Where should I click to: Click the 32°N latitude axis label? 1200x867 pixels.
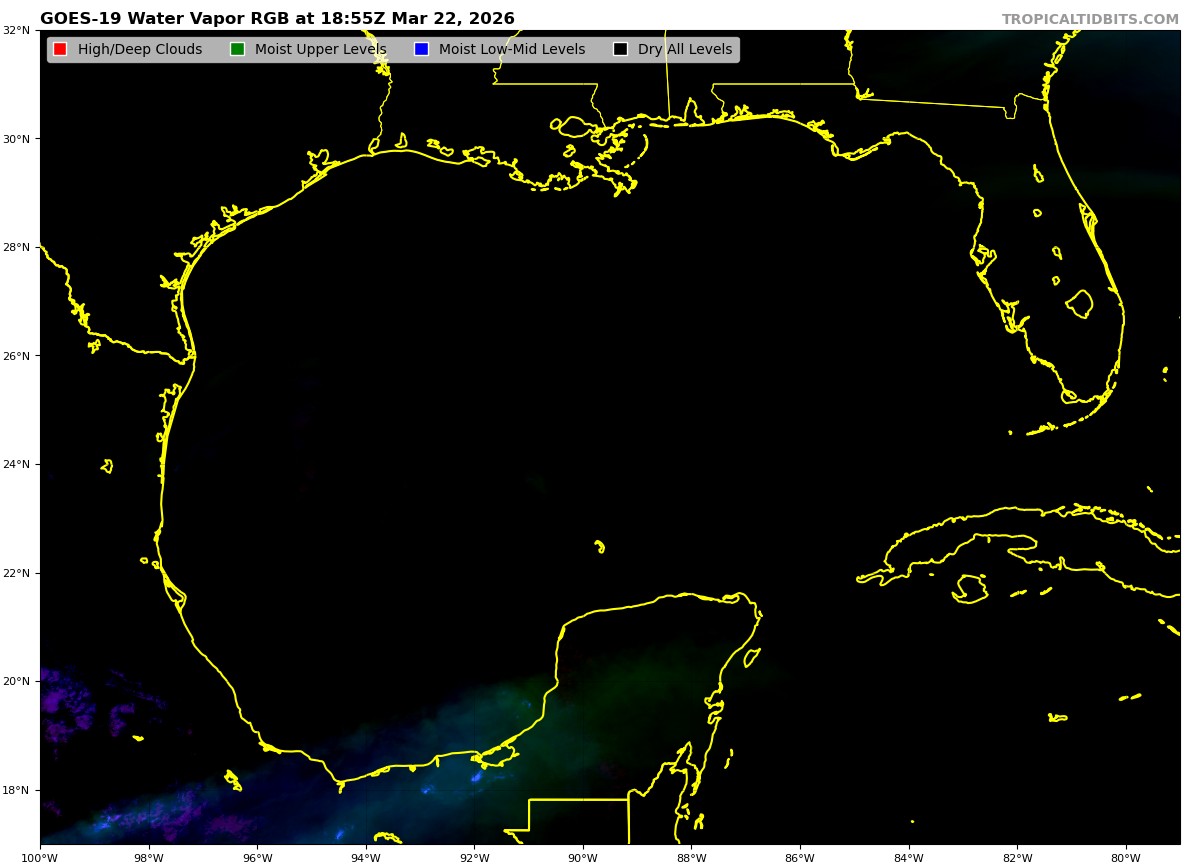click(19, 30)
